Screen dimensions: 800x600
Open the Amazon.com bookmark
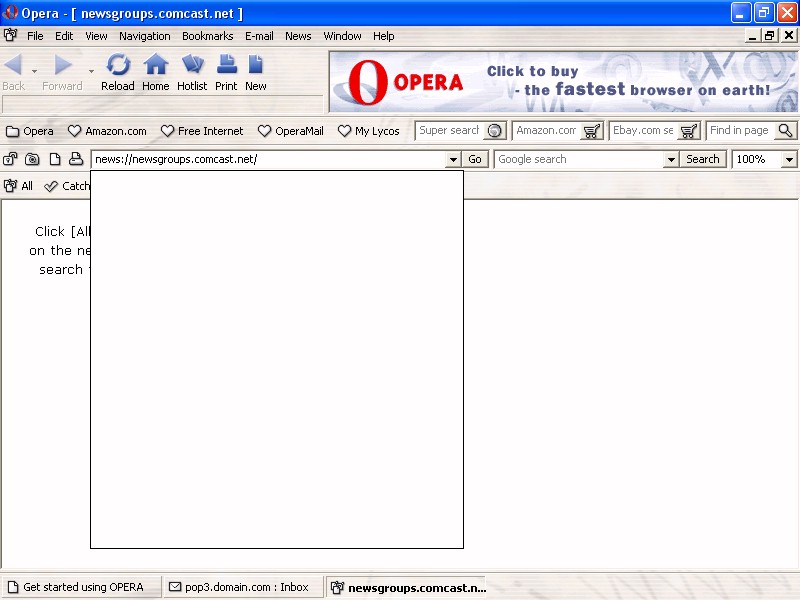[107, 131]
